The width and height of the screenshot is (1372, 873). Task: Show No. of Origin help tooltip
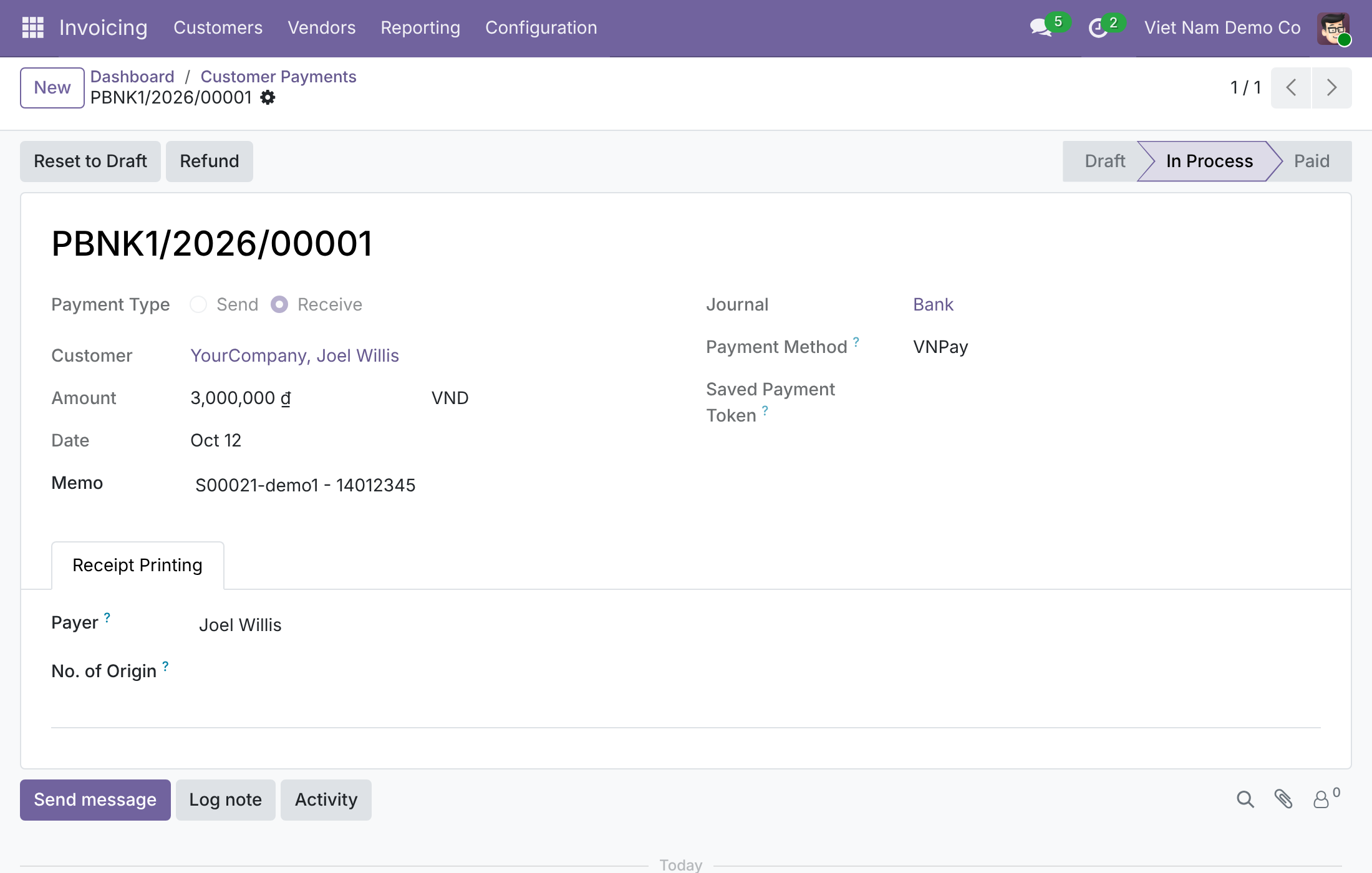[165, 666]
